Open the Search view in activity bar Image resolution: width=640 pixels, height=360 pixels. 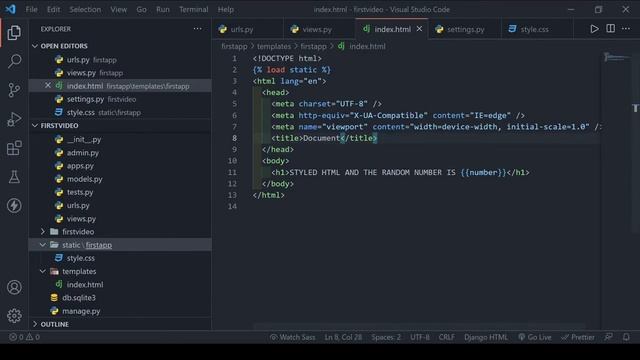click(14, 61)
